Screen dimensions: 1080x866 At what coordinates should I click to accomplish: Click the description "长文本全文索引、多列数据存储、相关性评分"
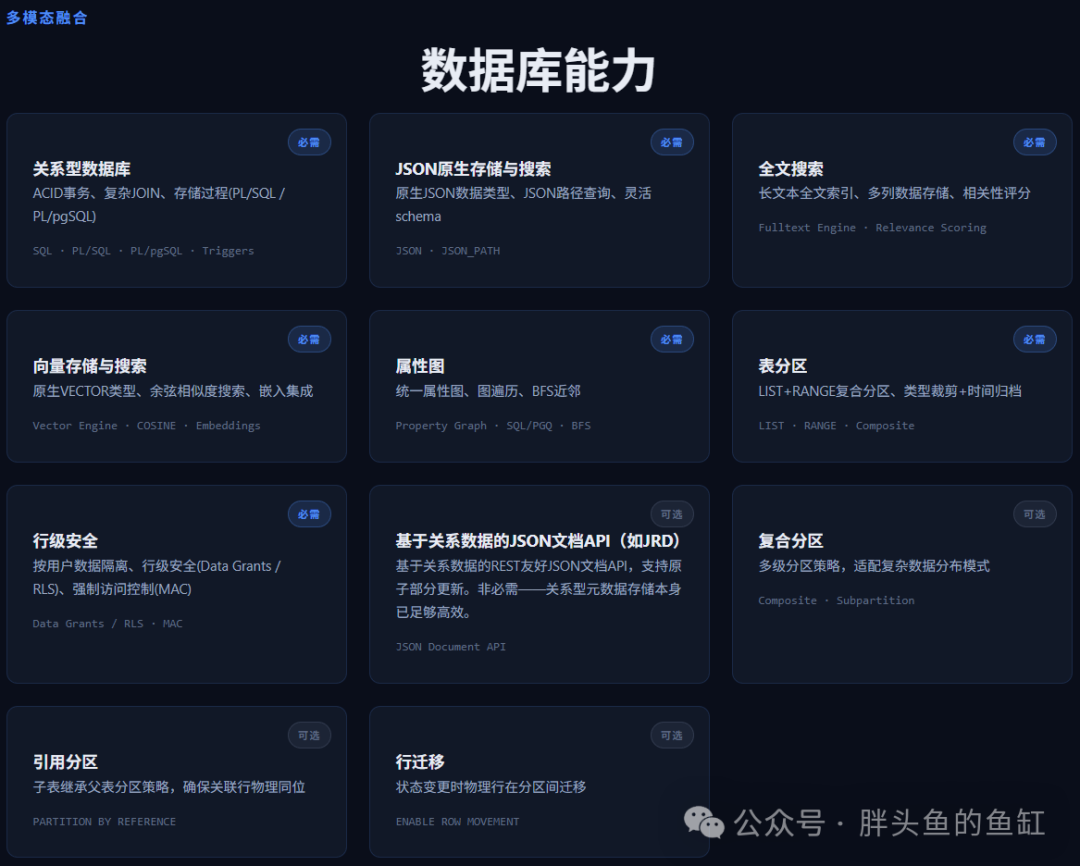[894, 193]
